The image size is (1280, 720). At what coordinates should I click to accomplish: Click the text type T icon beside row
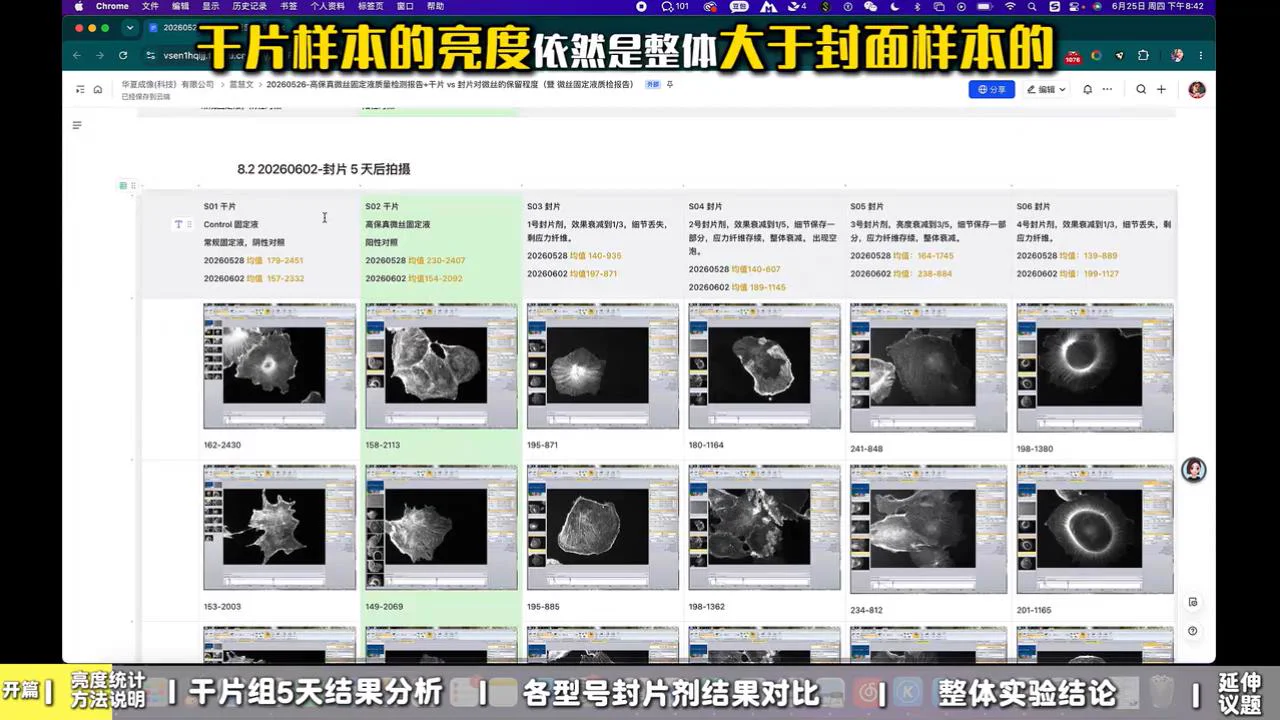pos(178,224)
